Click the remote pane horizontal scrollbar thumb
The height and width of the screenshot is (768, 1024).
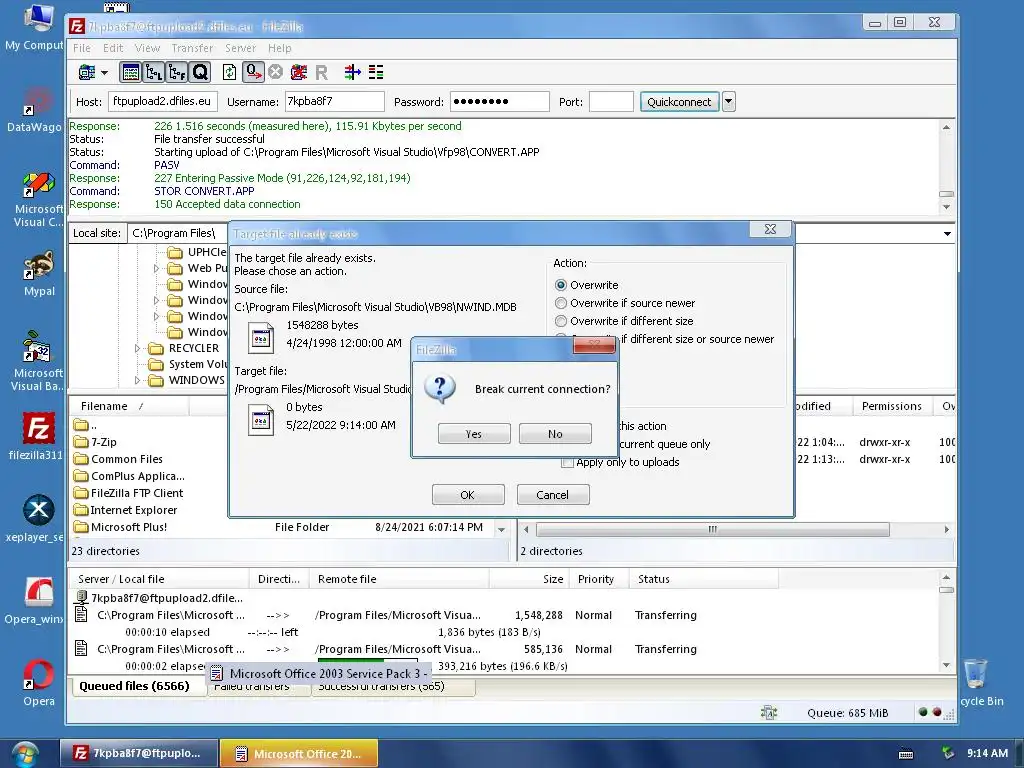[x=712, y=529]
